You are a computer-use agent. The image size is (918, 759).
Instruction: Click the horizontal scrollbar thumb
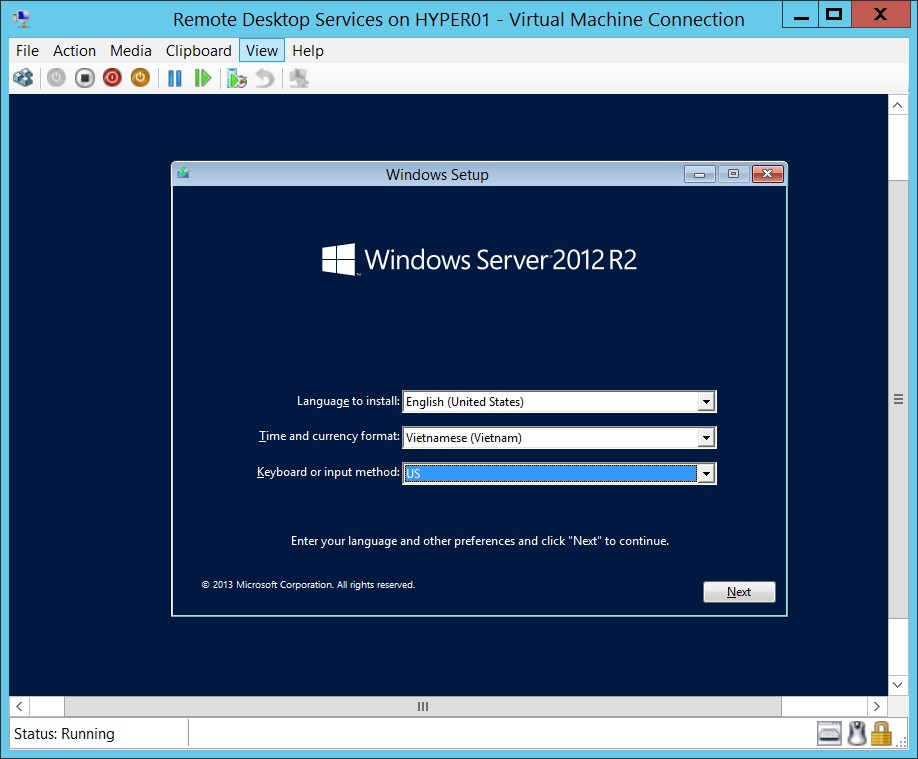pyautogui.click(x=423, y=706)
